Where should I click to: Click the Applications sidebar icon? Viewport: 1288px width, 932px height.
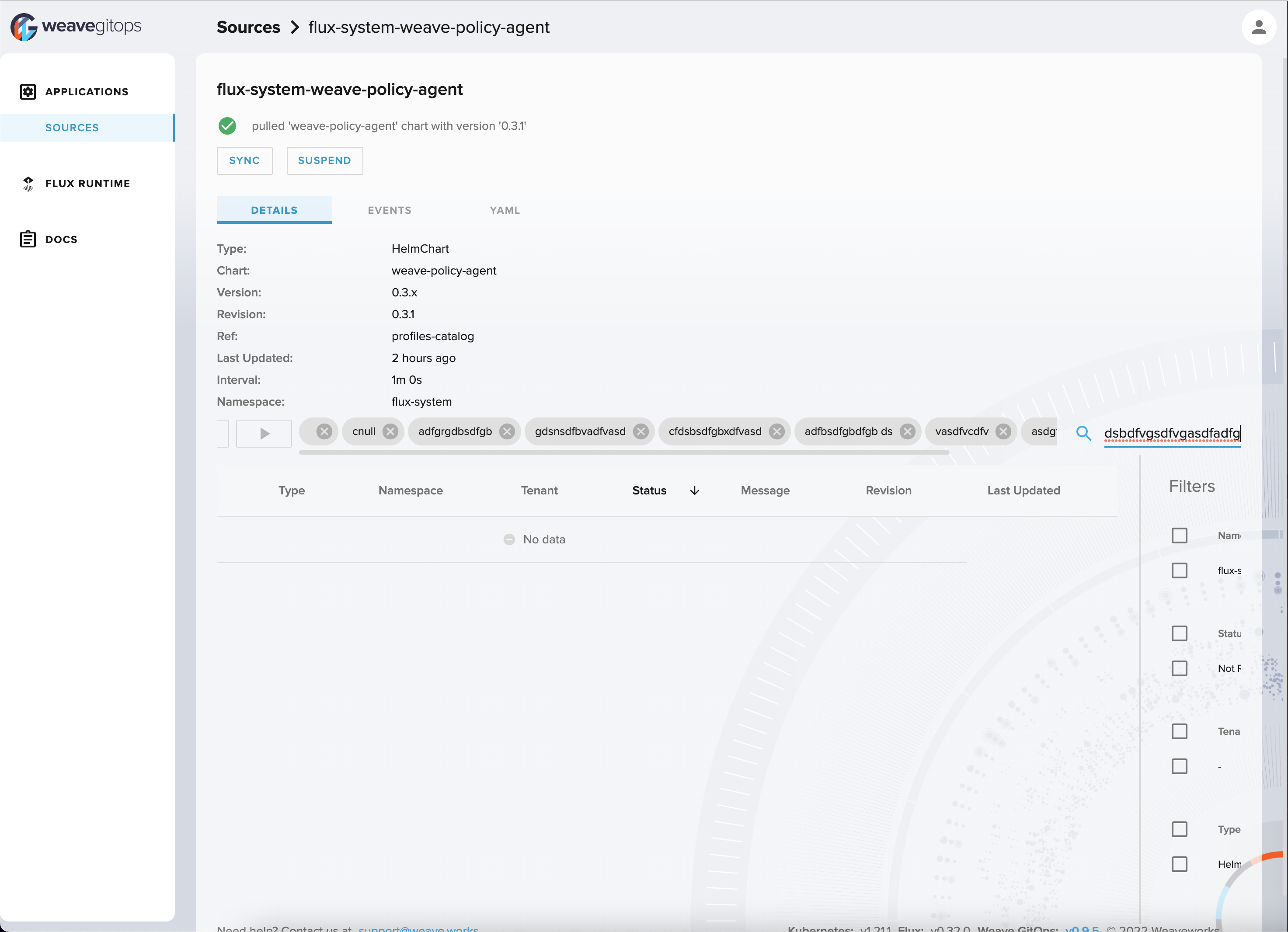click(x=28, y=91)
